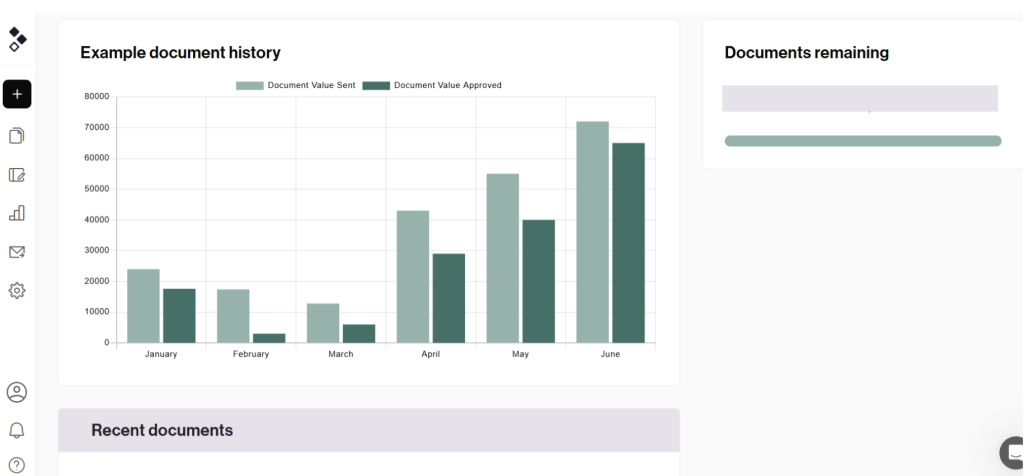Open the settings gear icon
Image resolution: width=1024 pixels, height=476 pixels.
tap(17, 291)
